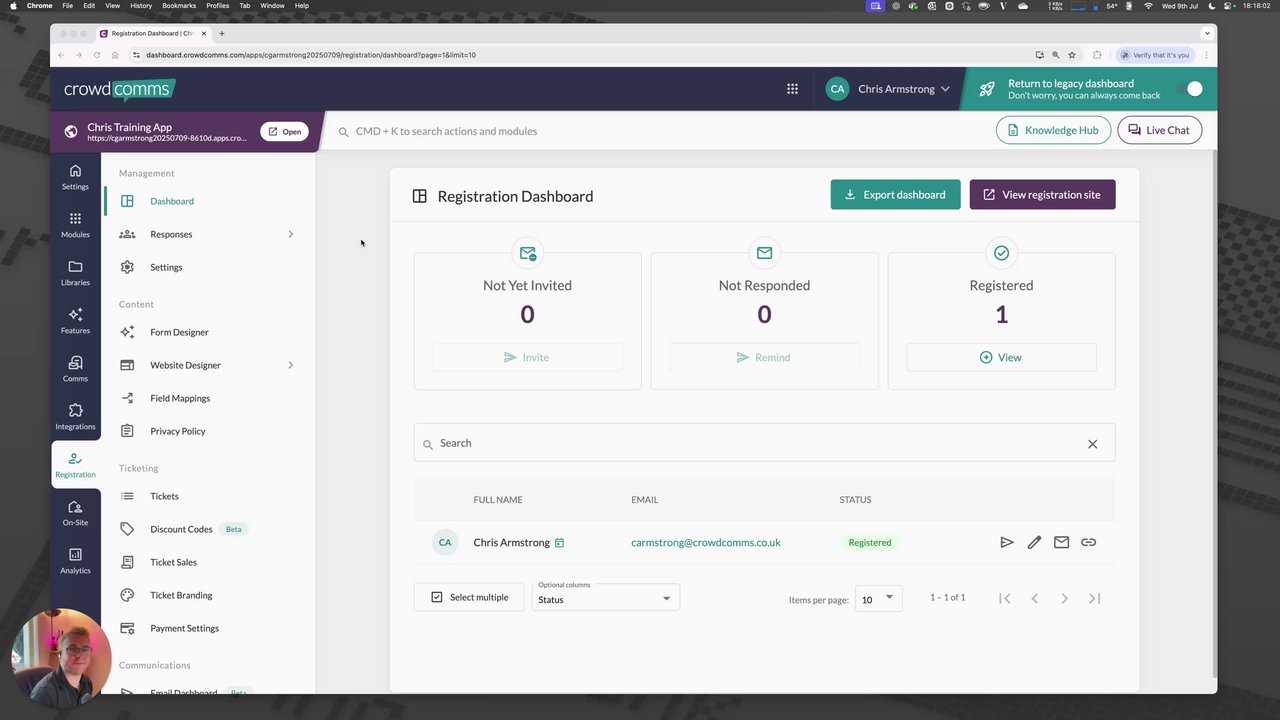Click the Chrome address bar
This screenshot has height=720, width=1280.
click(580, 55)
